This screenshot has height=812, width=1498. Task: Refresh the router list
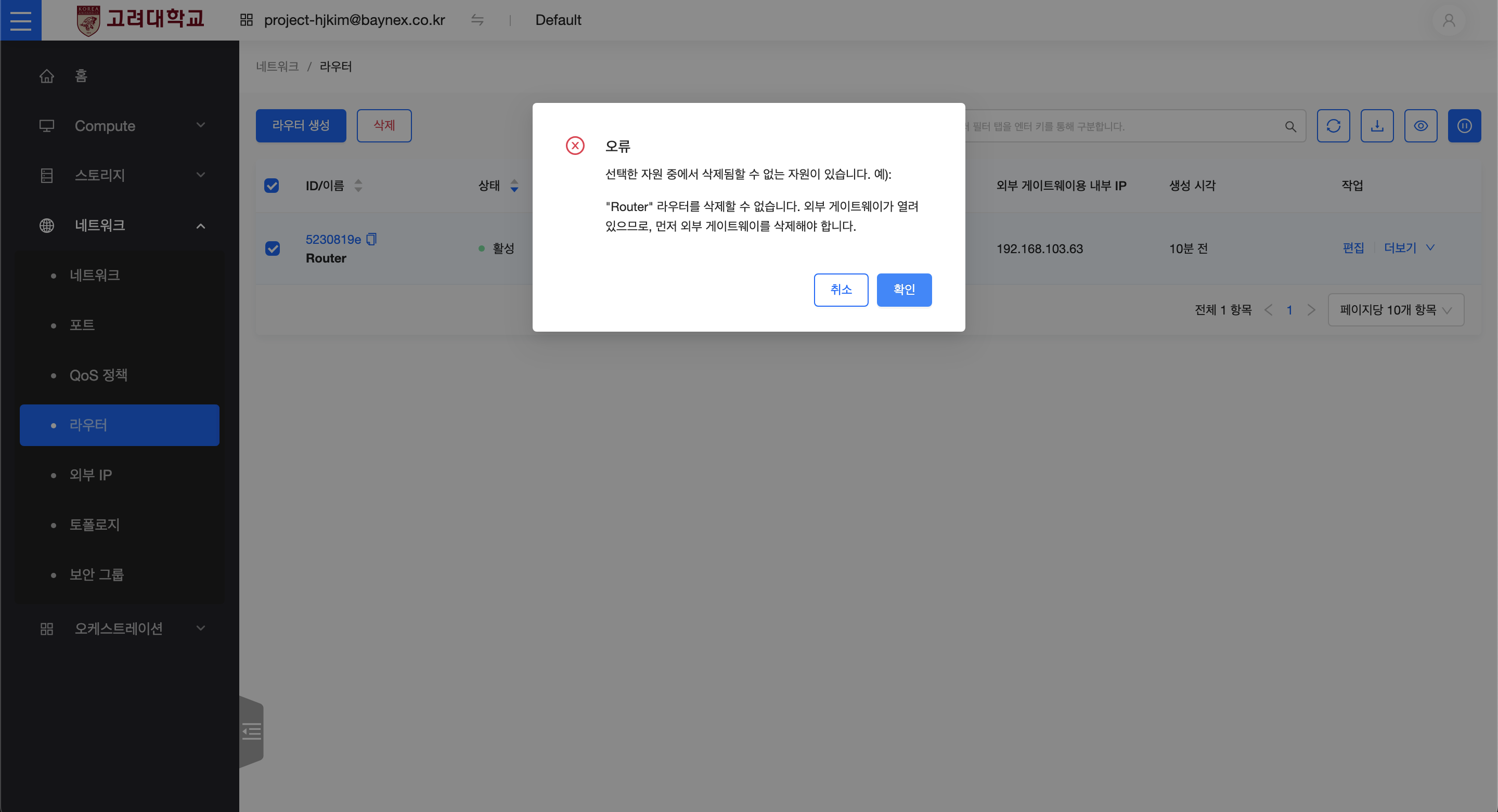point(1334,126)
